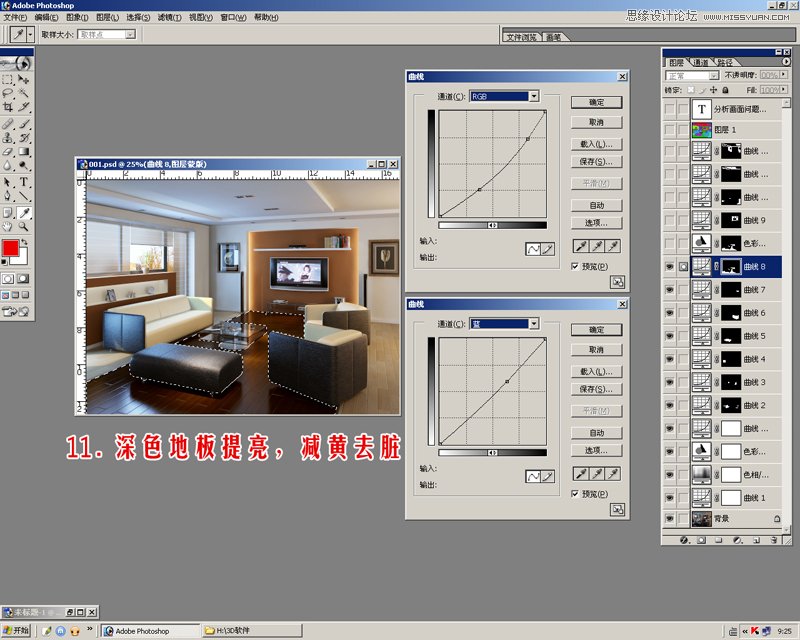Image resolution: width=800 pixels, height=640 pixels.
Task: Select the Pen tool
Action: (8, 195)
